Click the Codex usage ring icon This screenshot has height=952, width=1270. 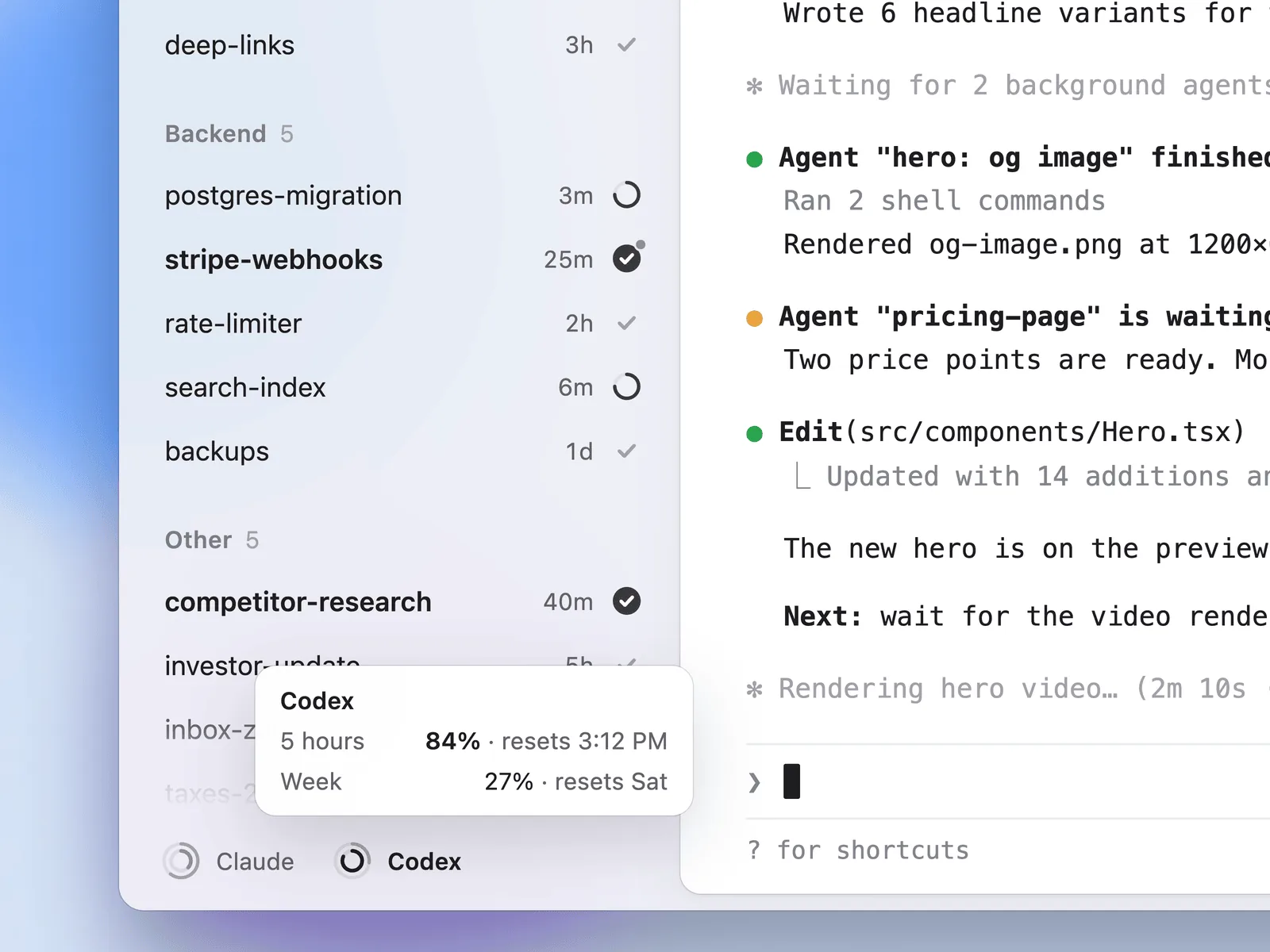tap(352, 861)
